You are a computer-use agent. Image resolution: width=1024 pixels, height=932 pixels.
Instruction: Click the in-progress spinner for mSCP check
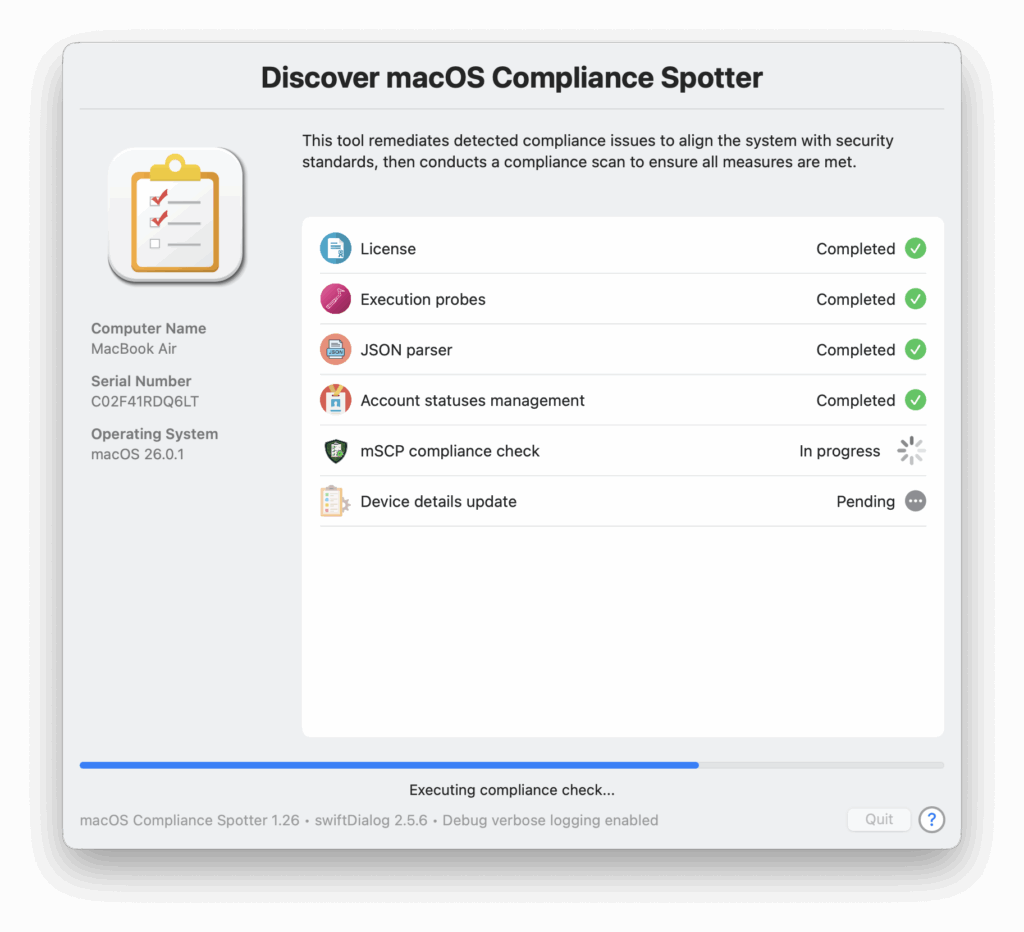pyautogui.click(x=911, y=451)
